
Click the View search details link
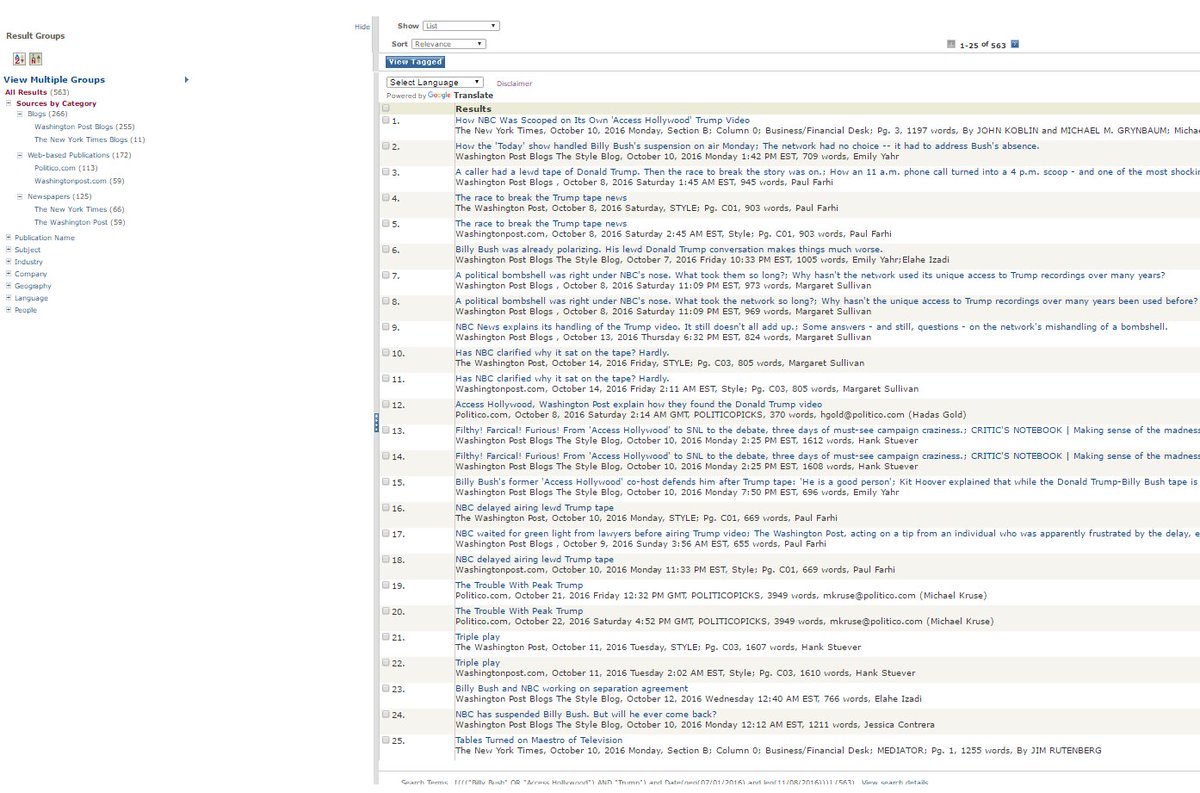[894, 782]
